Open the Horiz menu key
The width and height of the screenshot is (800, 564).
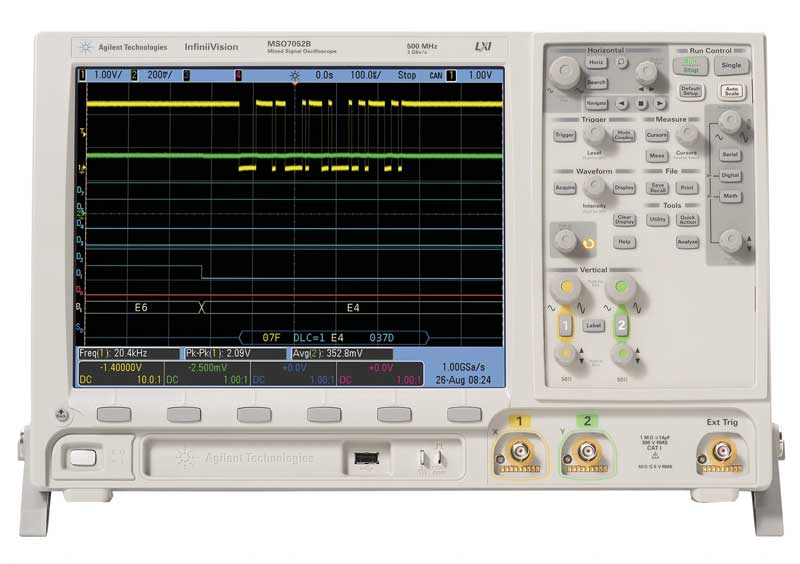point(596,63)
